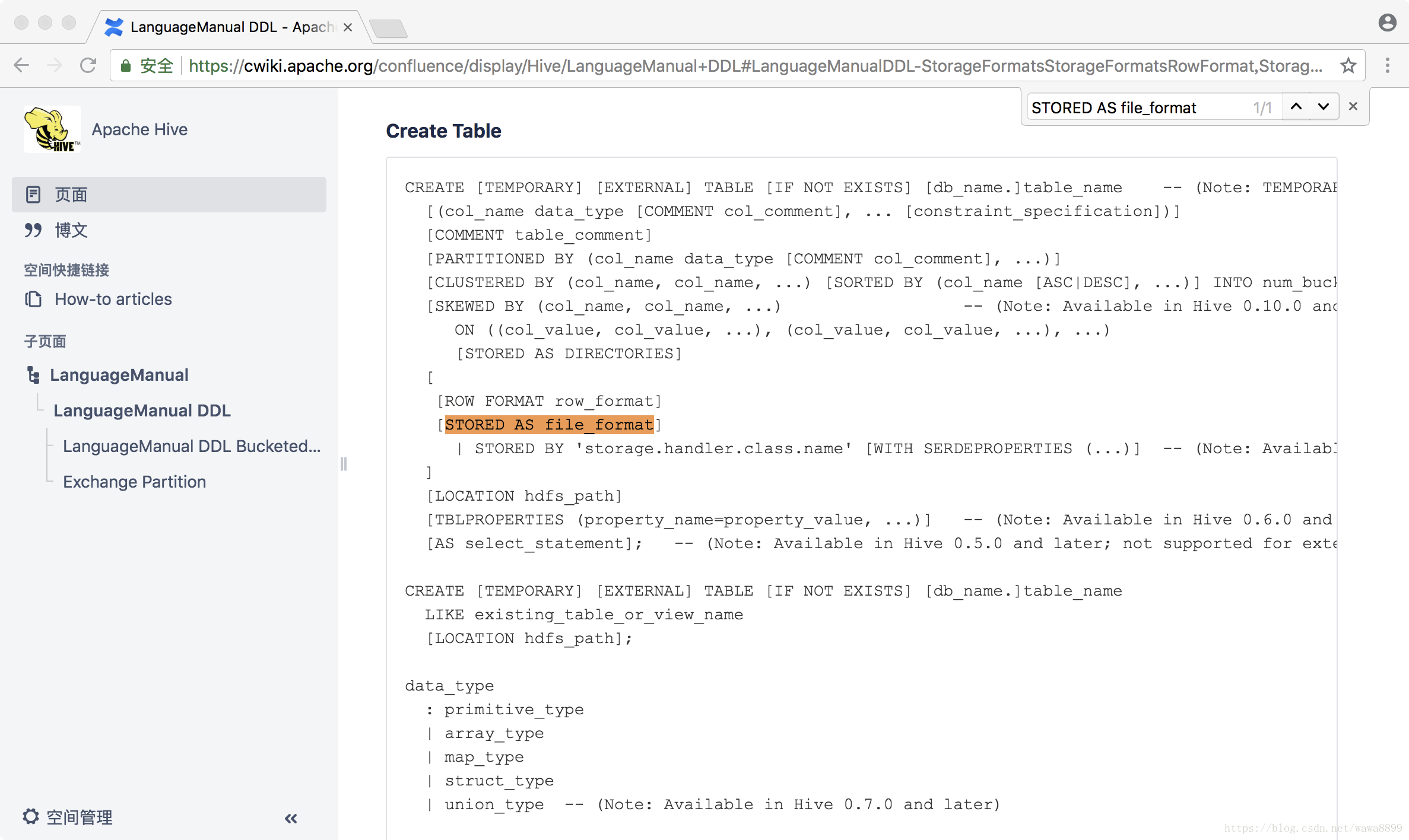Screen dimensions: 1409x840
Task: Open the Exchange Partition page
Action: tap(134, 482)
